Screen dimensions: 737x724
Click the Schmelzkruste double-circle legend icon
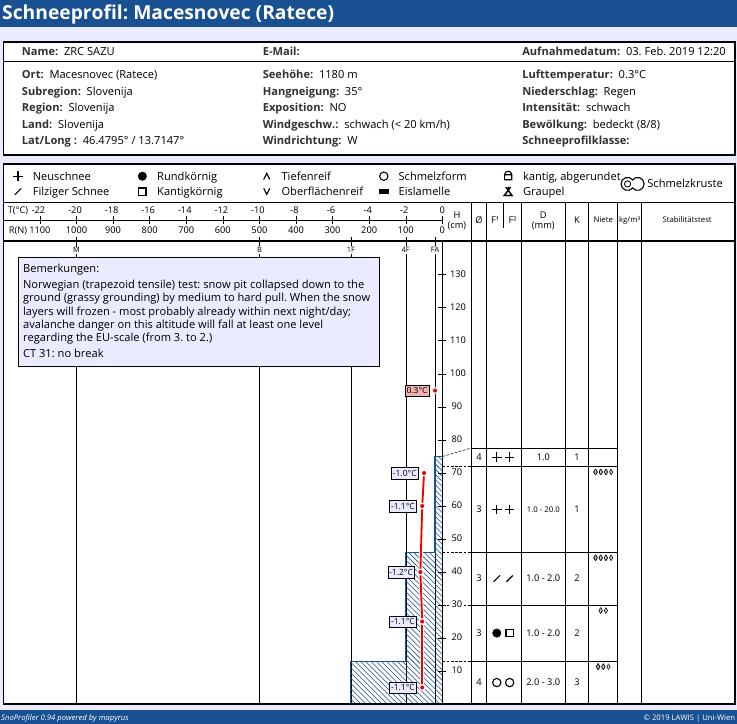click(x=632, y=184)
